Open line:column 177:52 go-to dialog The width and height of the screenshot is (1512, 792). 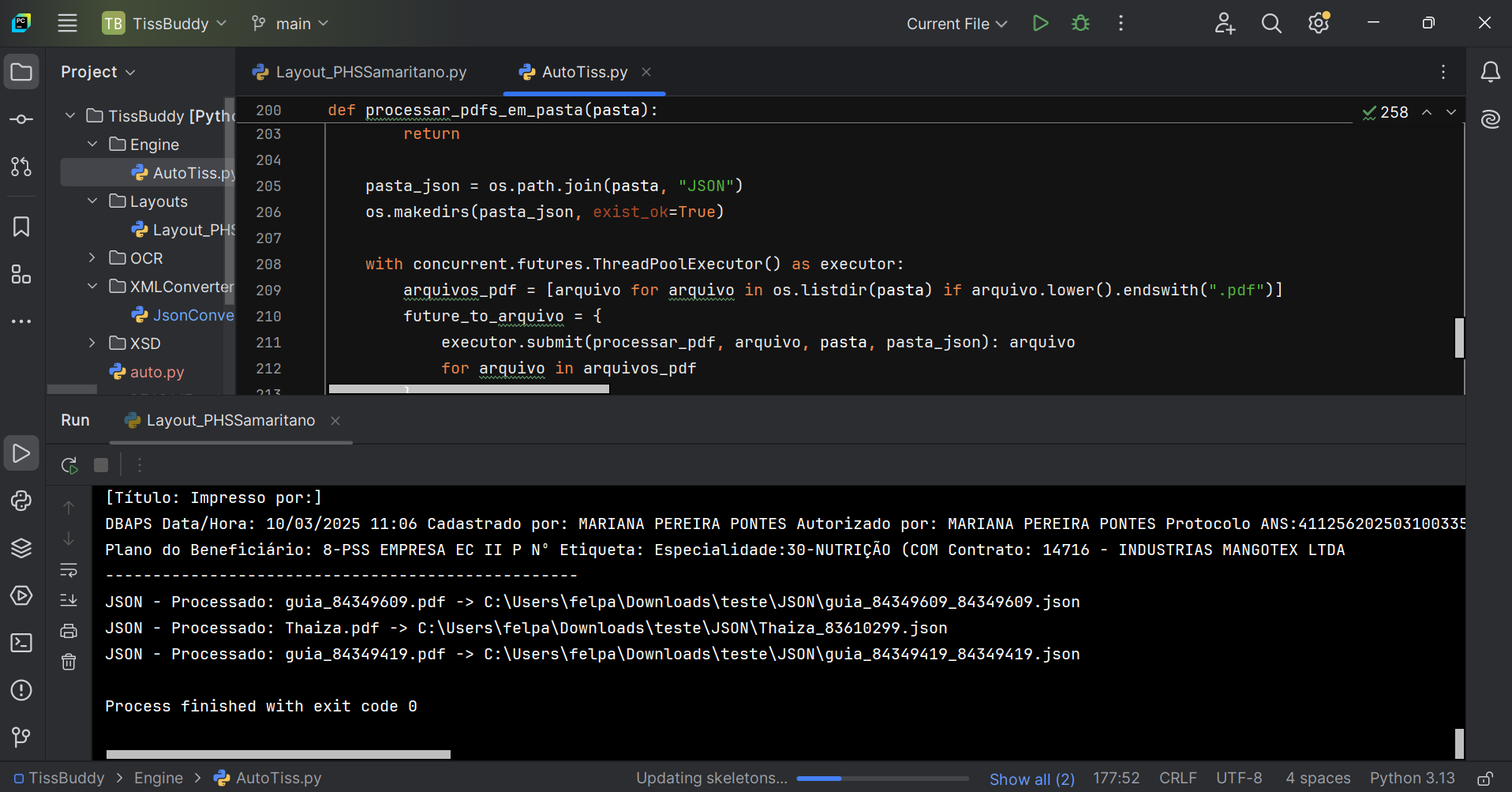tap(1116, 779)
